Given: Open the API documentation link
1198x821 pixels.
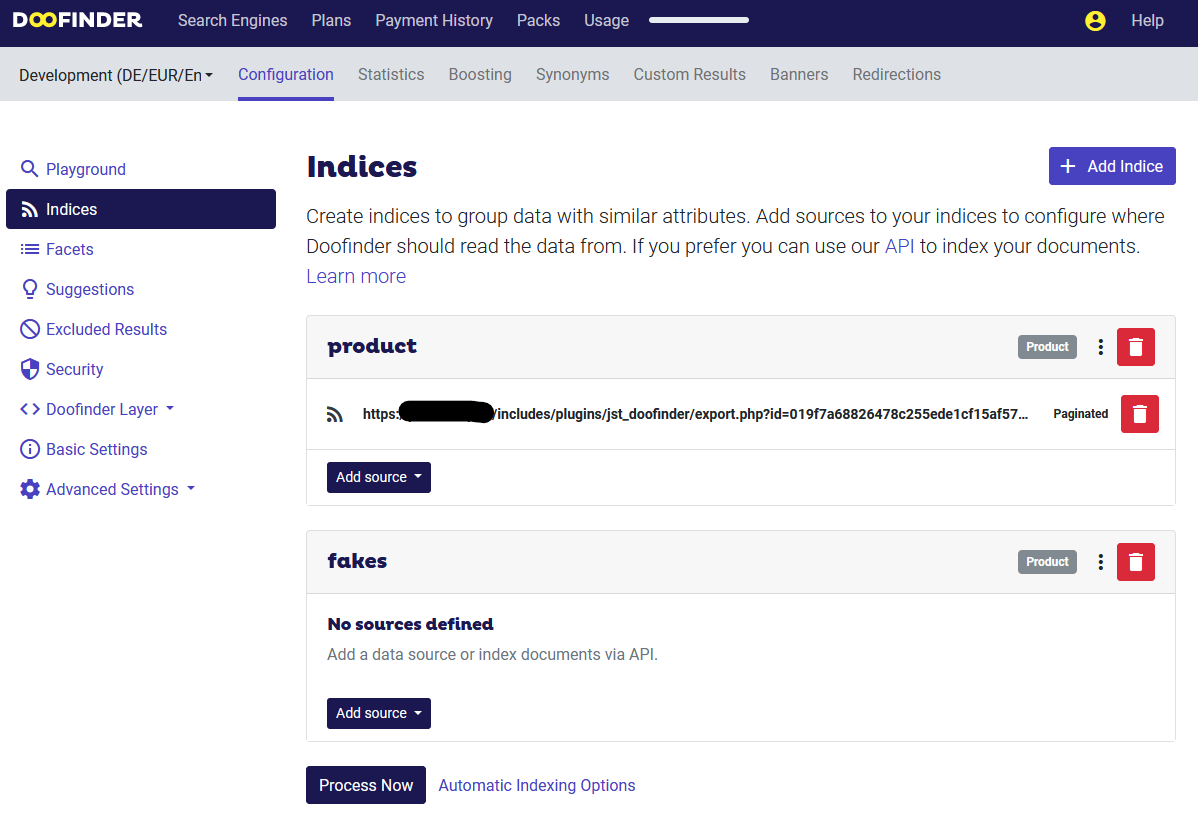Looking at the screenshot, I should (x=899, y=245).
